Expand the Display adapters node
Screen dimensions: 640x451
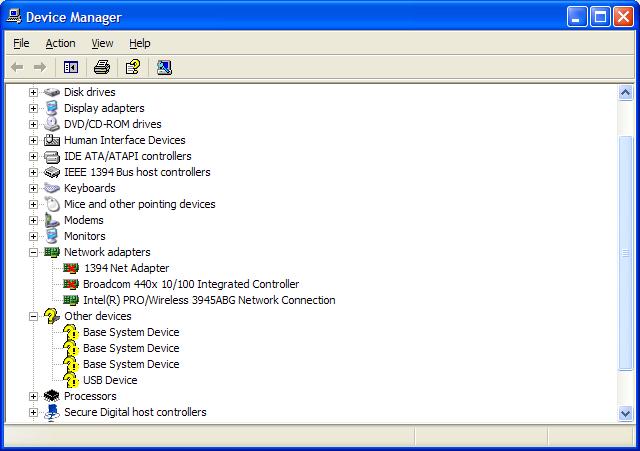pos(33,108)
